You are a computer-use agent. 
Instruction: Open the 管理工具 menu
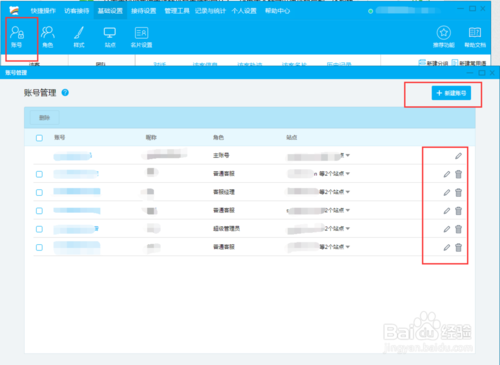177,11
